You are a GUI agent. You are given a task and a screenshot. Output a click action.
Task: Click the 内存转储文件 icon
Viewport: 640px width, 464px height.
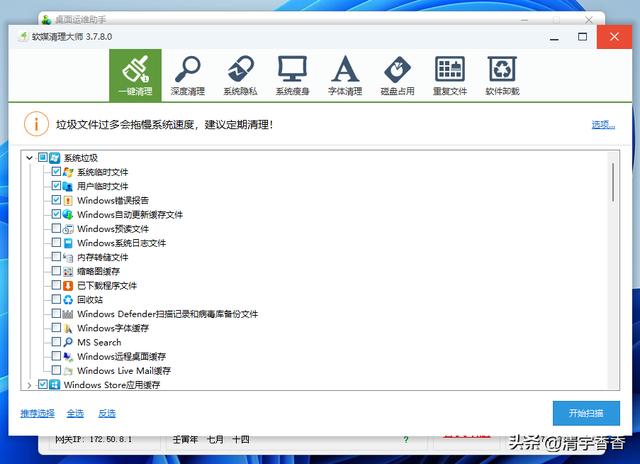click(68, 257)
